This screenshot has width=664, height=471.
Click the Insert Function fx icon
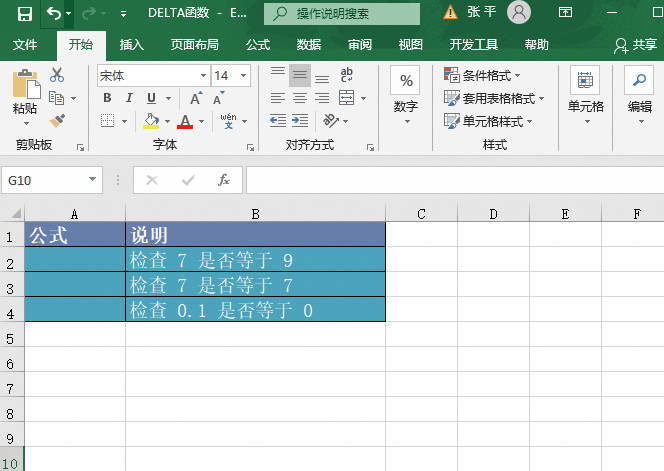[224, 180]
